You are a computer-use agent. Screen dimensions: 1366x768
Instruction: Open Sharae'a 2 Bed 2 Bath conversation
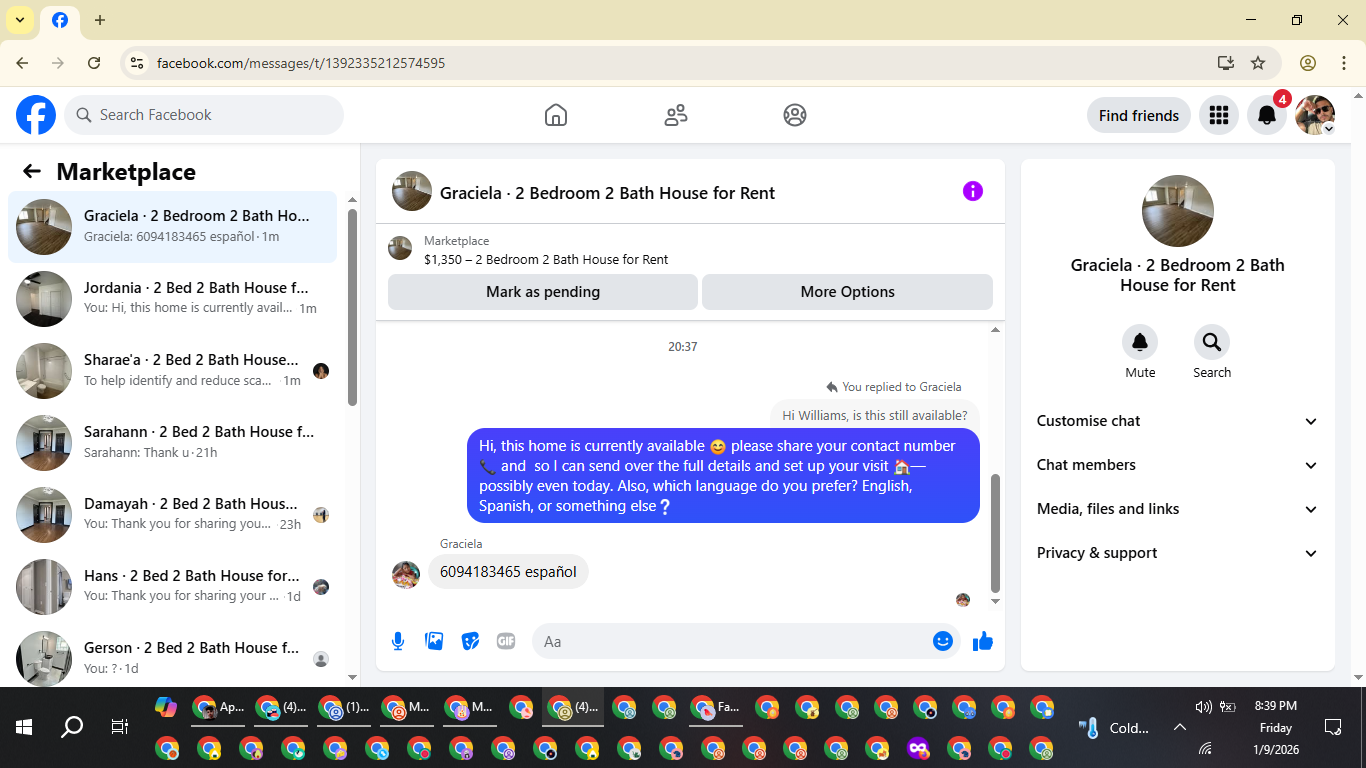click(x=173, y=371)
